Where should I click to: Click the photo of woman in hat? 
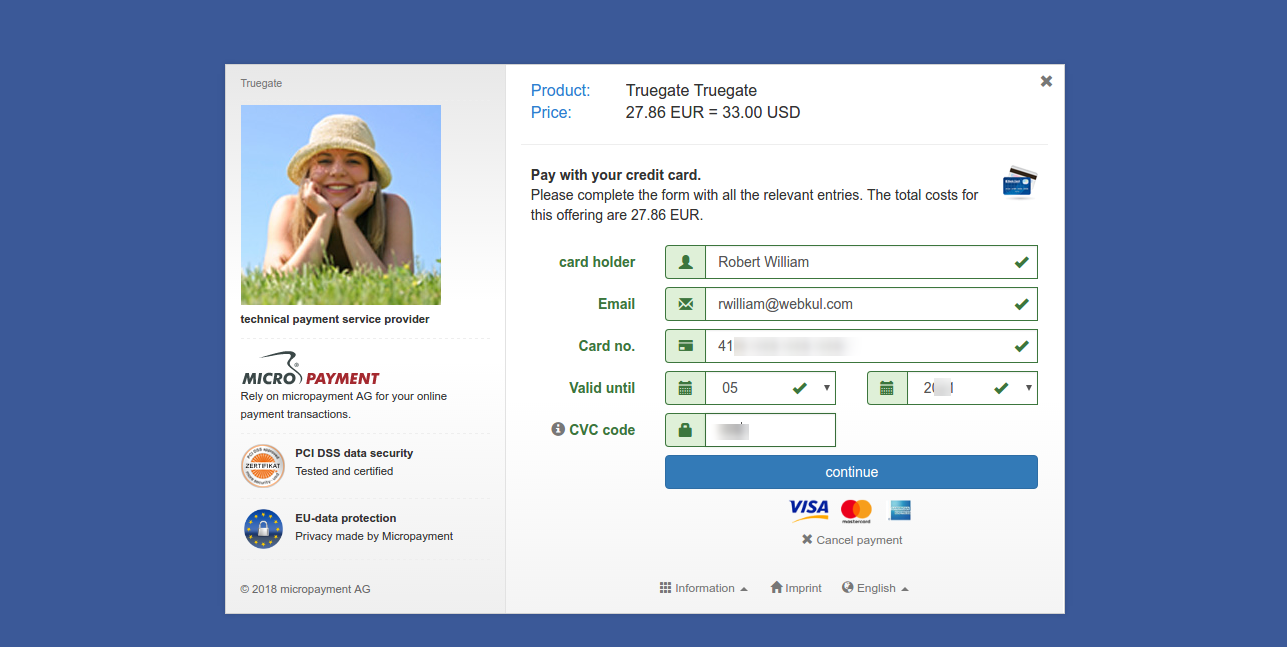(x=341, y=205)
